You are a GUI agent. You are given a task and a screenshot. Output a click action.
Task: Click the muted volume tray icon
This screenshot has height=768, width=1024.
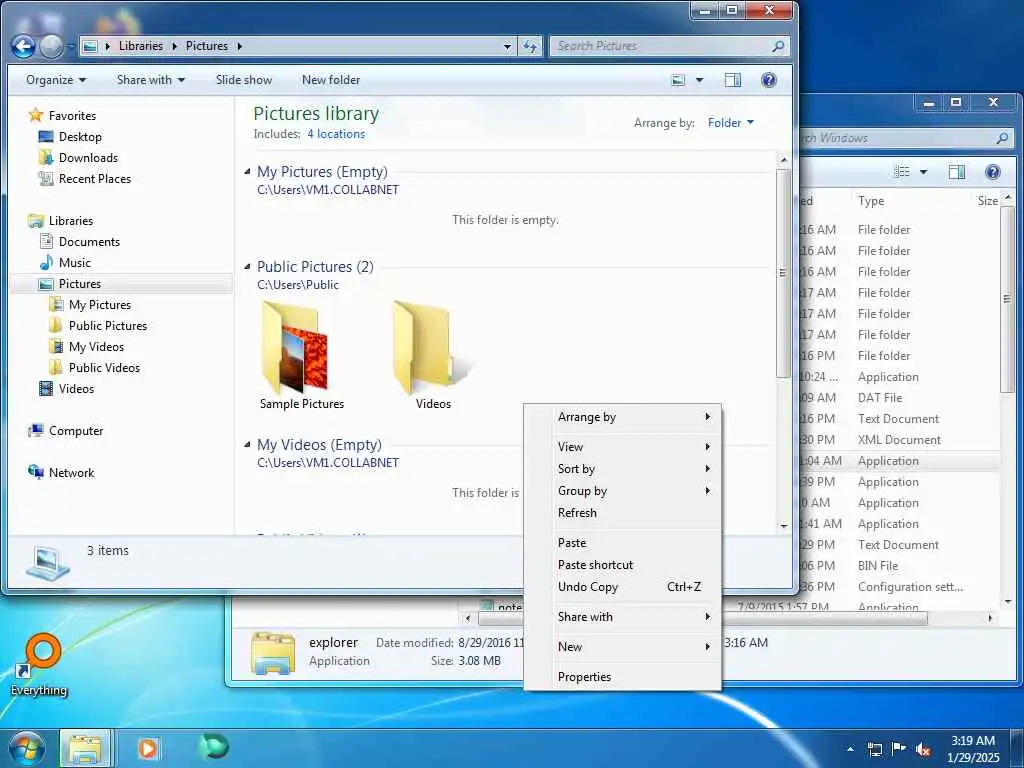point(923,749)
